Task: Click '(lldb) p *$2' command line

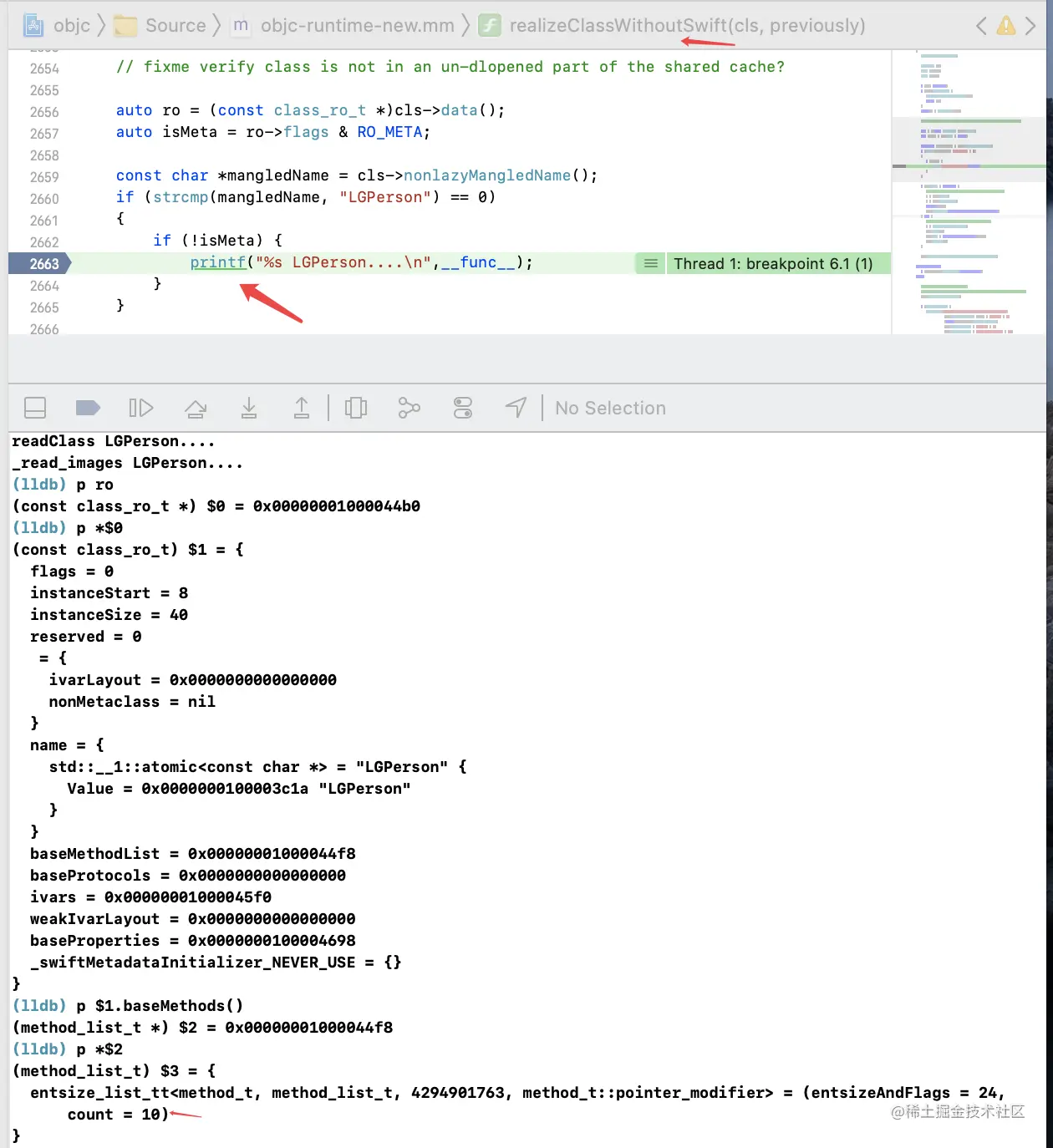Action: [68, 1049]
